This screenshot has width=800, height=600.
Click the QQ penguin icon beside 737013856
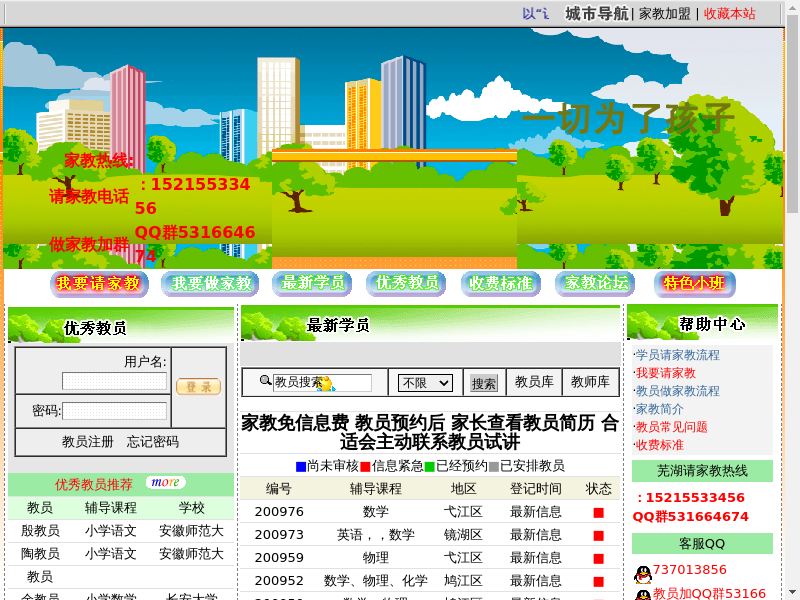[x=642, y=574]
